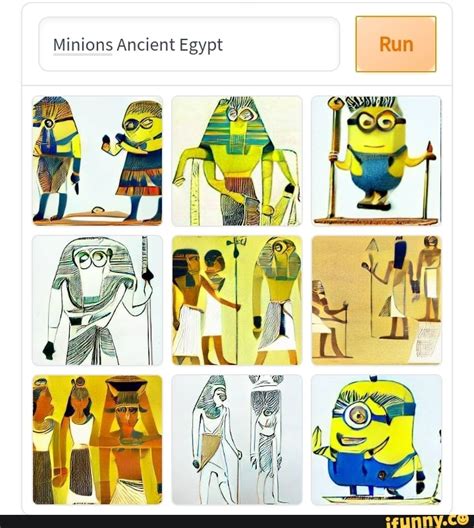Click the striped headdress of the green pharaoh minion
The width and height of the screenshot is (474, 528).
click(x=237, y=130)
